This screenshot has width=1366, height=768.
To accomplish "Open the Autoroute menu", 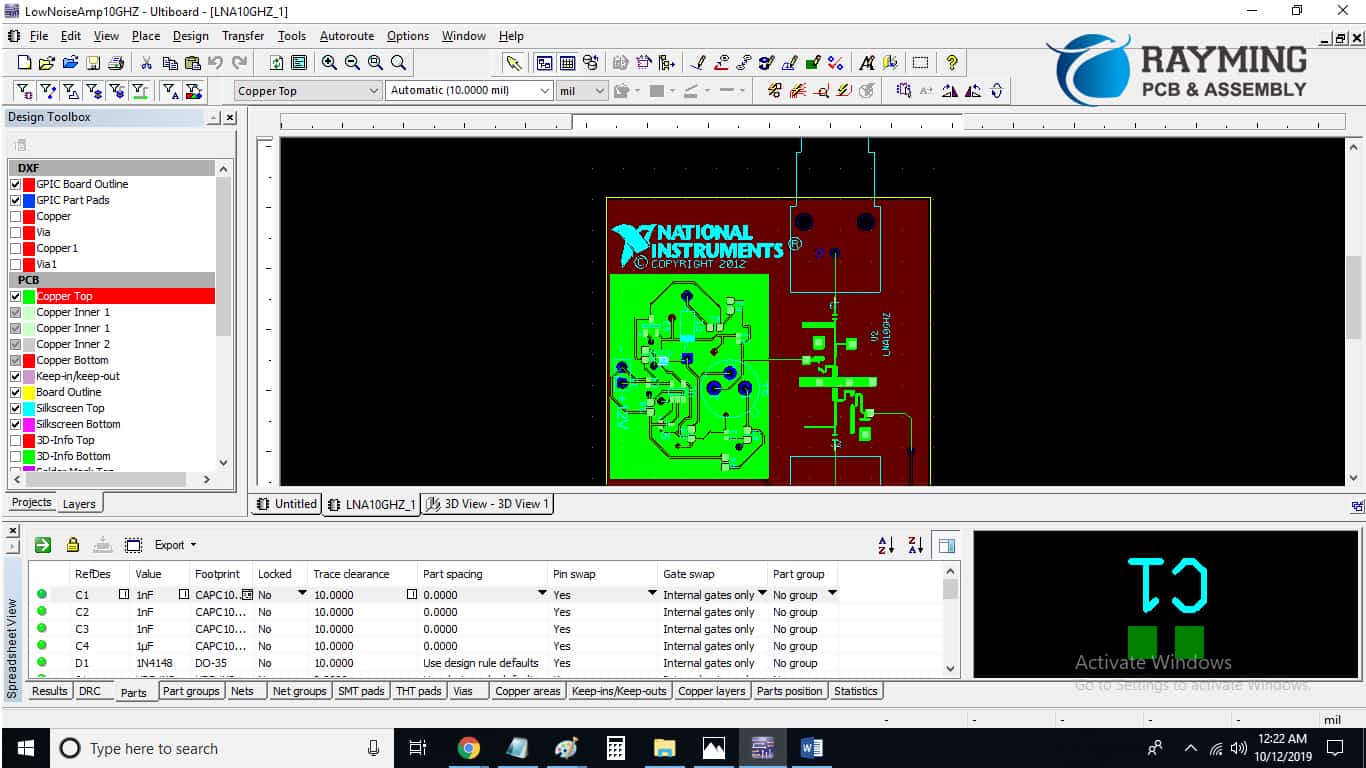I will [x=347, y=35].
